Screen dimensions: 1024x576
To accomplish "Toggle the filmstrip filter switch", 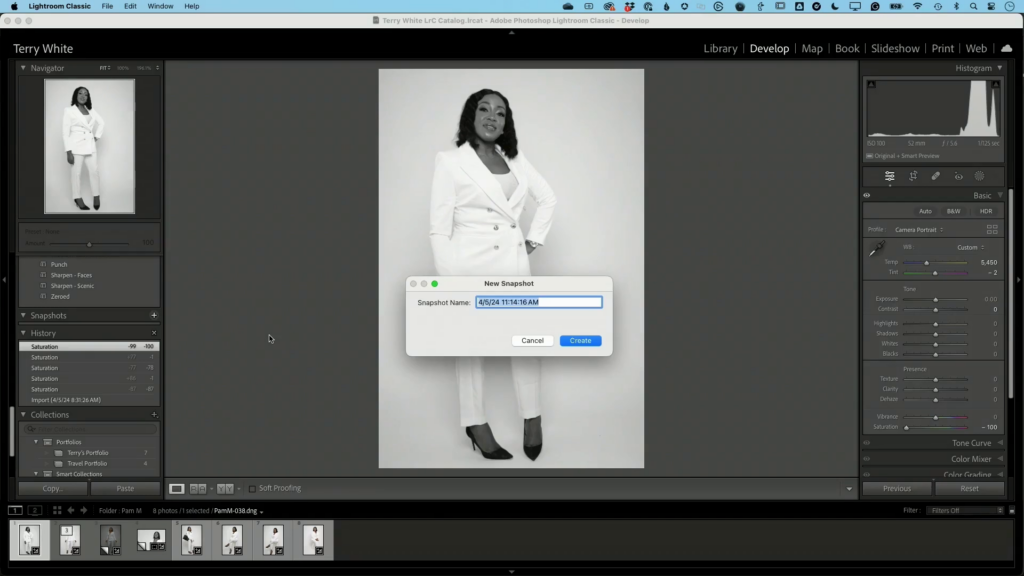I will click(1012, 511).
